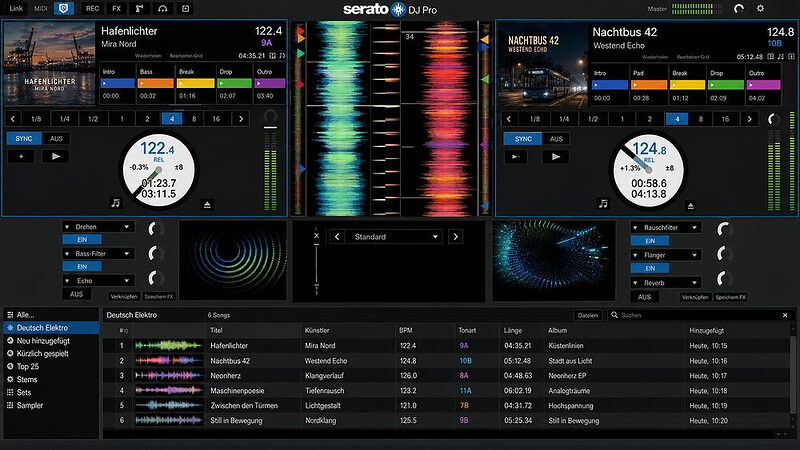Select loop length 8 on left deck

click(x=194, y=119)
